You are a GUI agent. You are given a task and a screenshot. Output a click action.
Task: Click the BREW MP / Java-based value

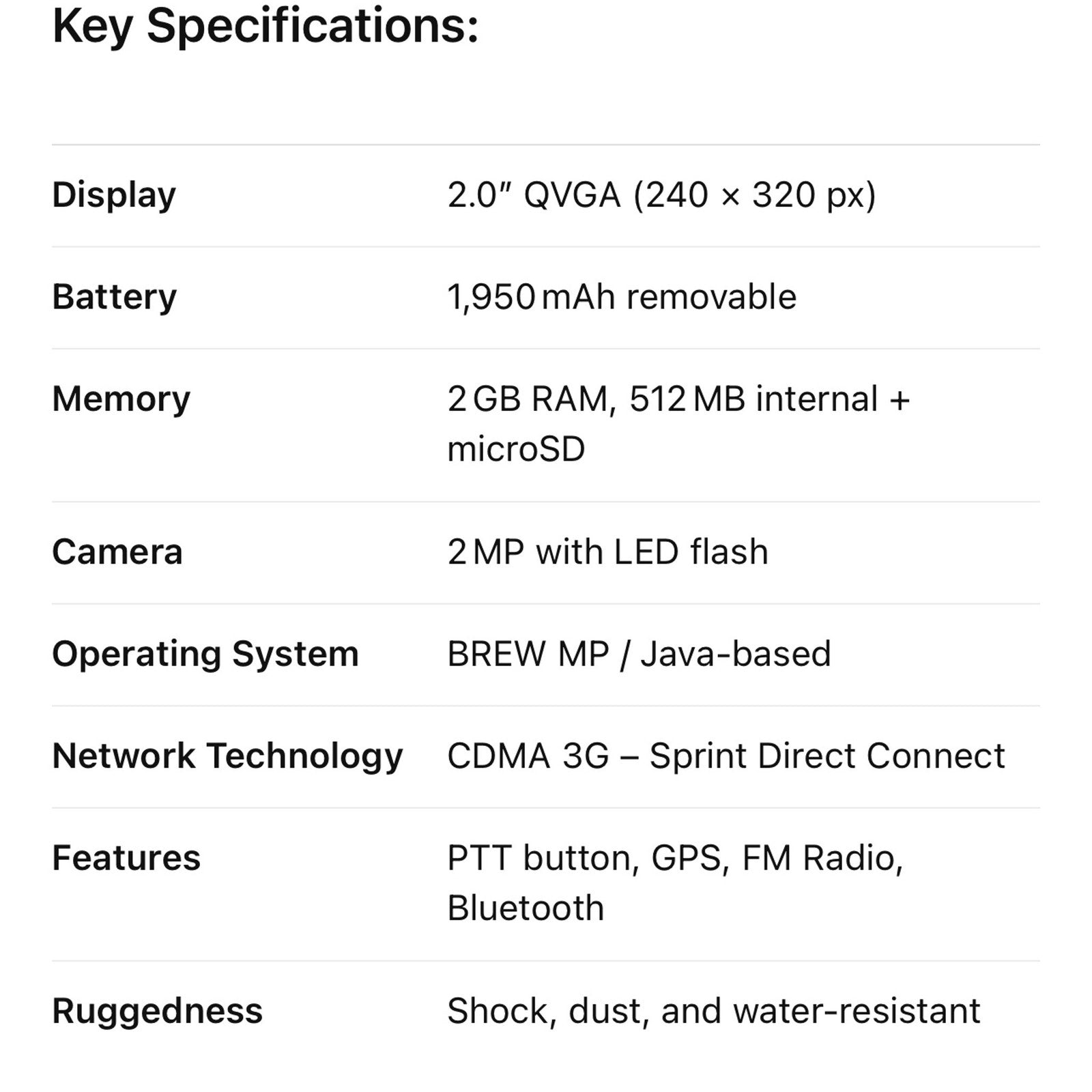pos(639,655)
